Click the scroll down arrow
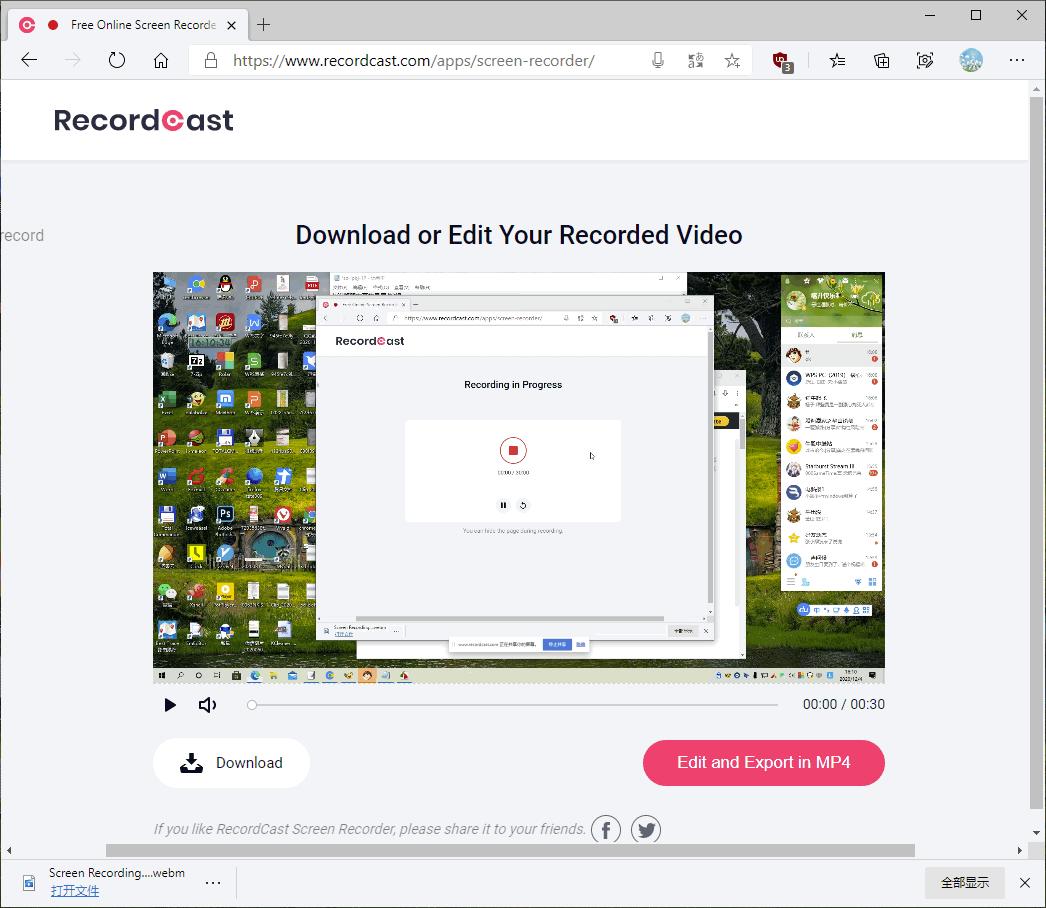This screenshot has width=1046, height=908. (x=1036, y=833)
